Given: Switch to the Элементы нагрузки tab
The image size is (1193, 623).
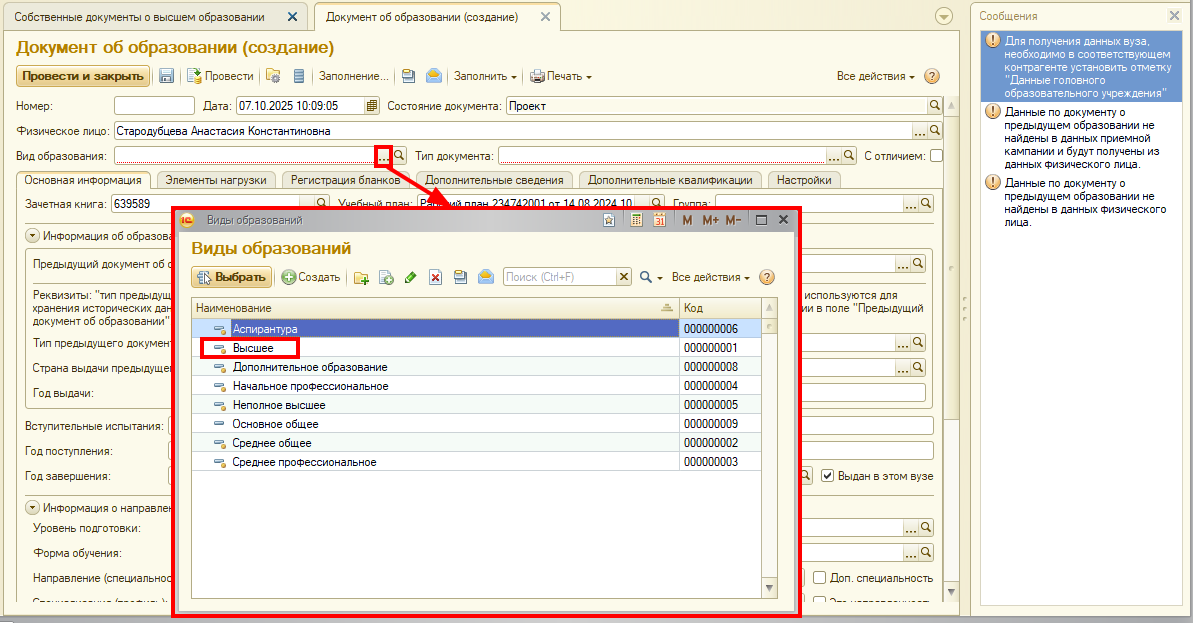Looking at the screenshot, I should click(216, 180).
